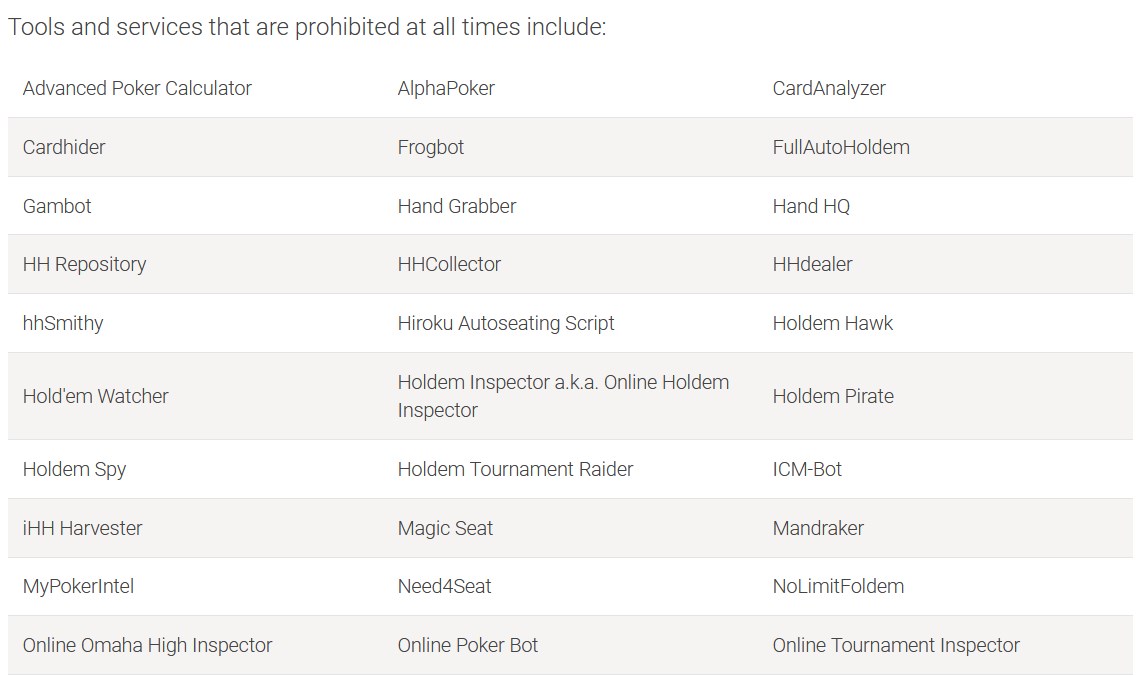
Task: Select Hiroku Autoseating Script text
Action: pyautogui.click(x=506, y=324)
